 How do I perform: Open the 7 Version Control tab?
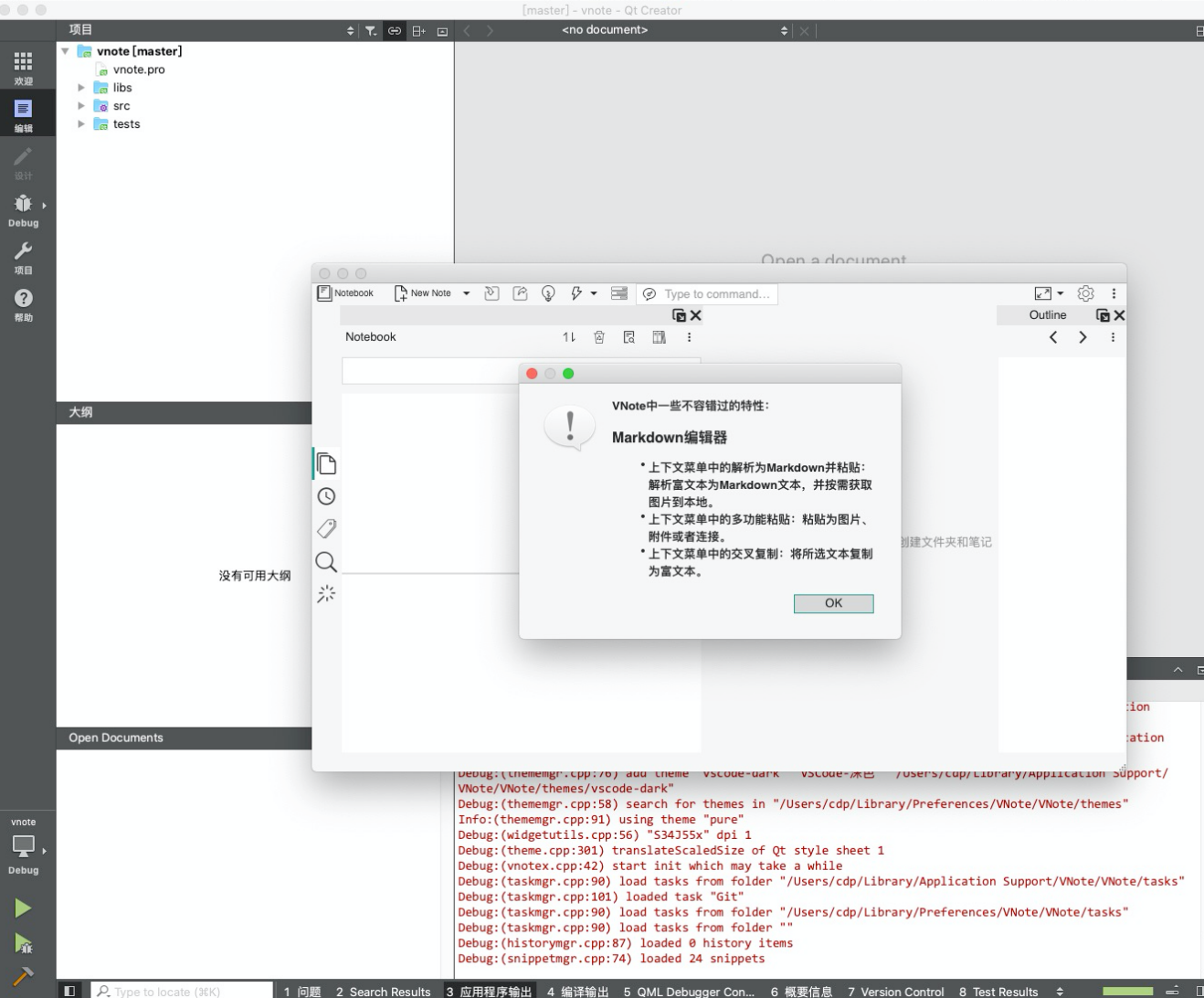[896, 991]
